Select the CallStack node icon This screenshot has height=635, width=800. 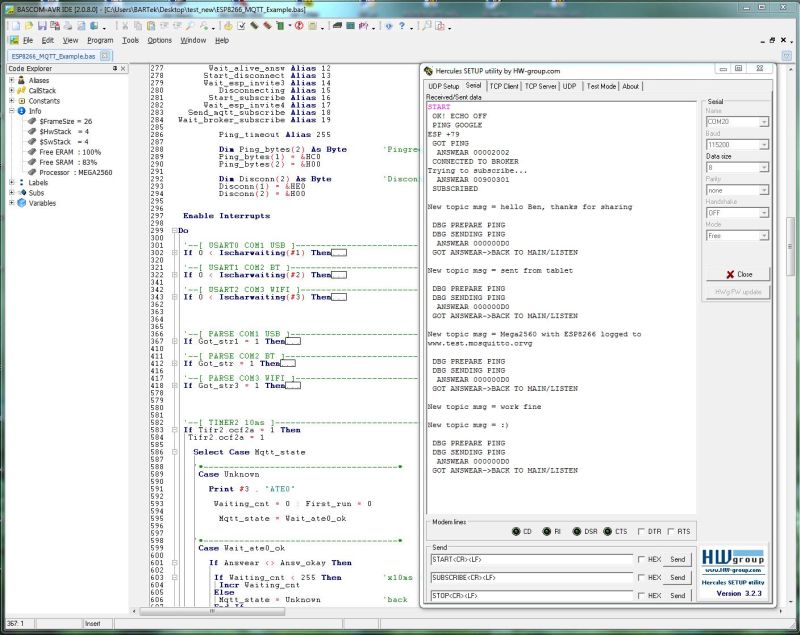(21, 90)
